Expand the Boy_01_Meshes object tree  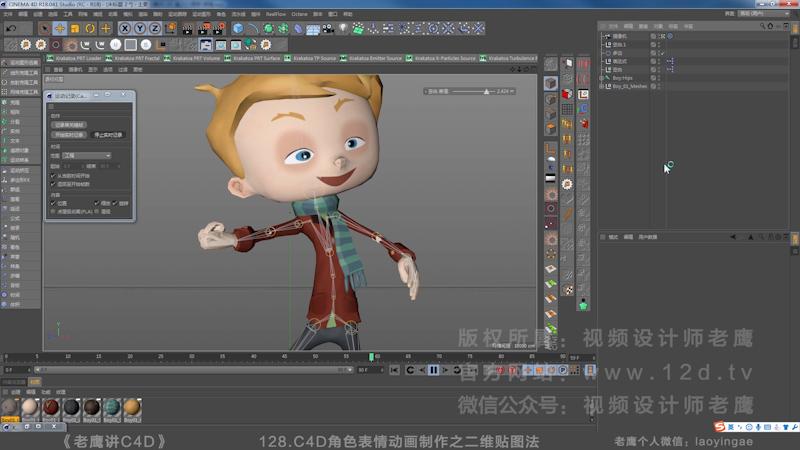pyautogui.click(x=602, y=87)
